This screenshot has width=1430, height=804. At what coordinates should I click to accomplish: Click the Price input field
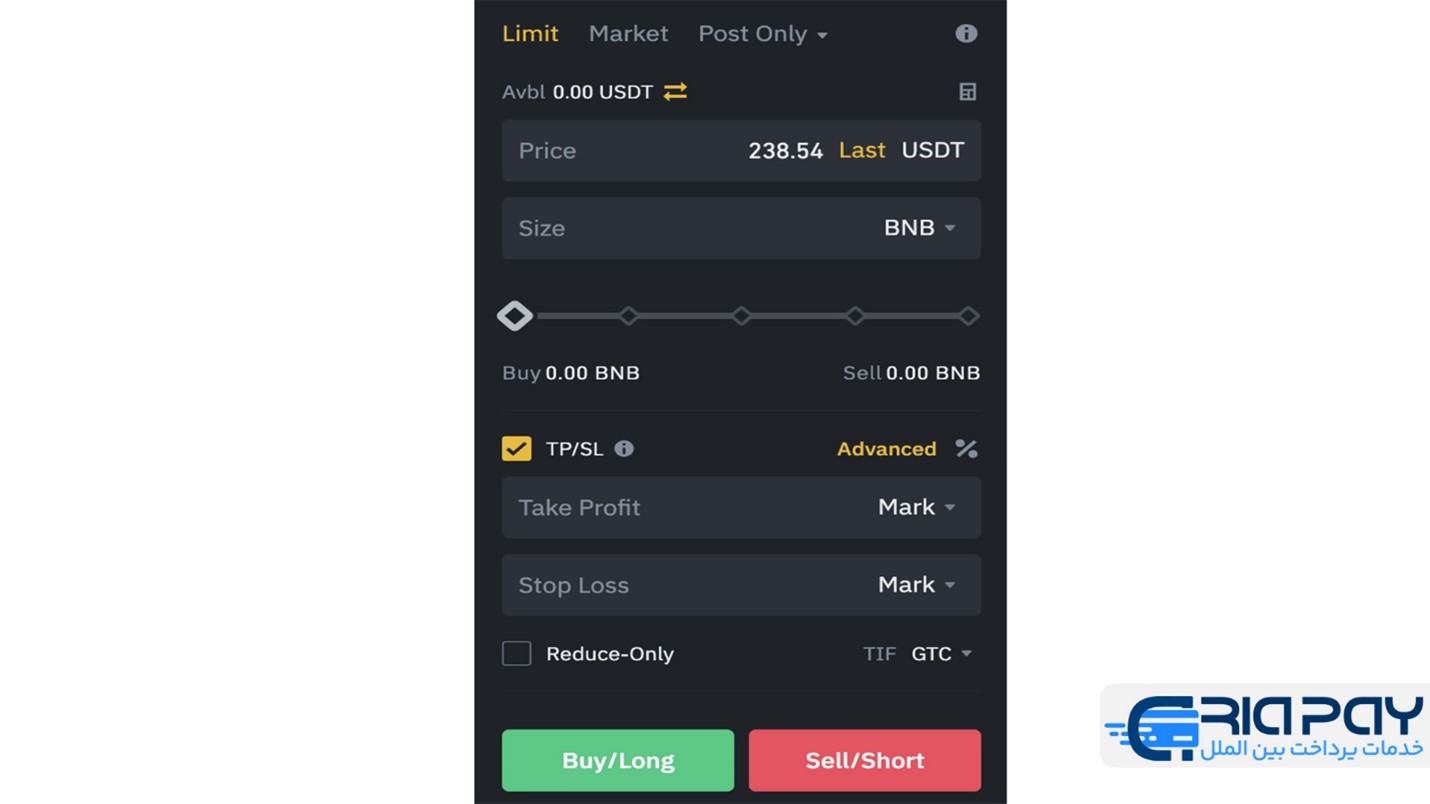click(741, 150)
